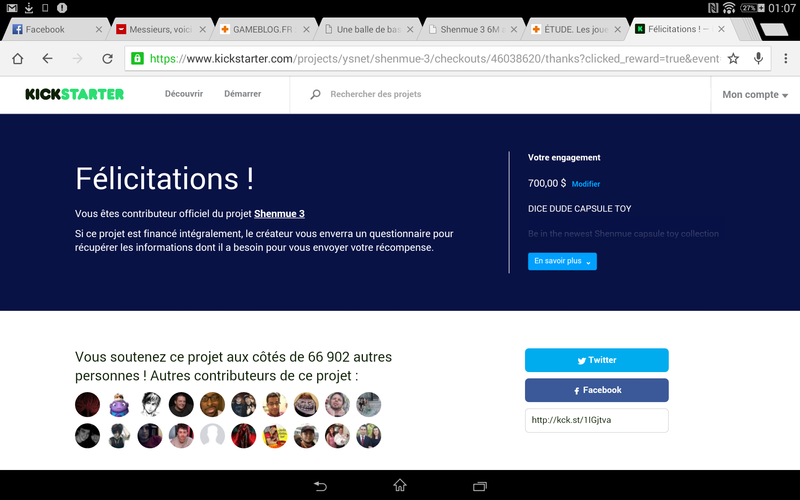Click the browser address bar URL
The image size is (800, 500).
pos(434,59)
